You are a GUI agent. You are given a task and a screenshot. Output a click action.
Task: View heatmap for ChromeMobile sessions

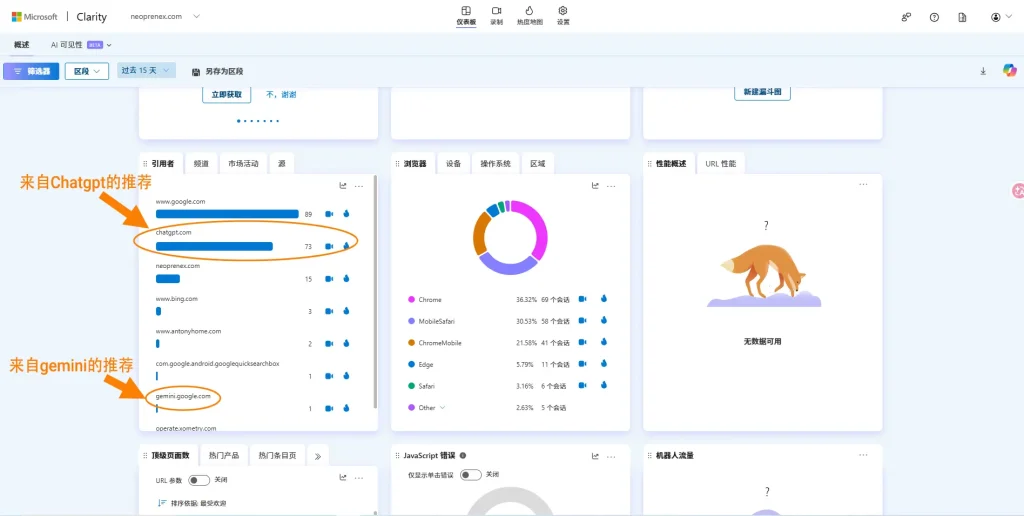pos(604,342)
